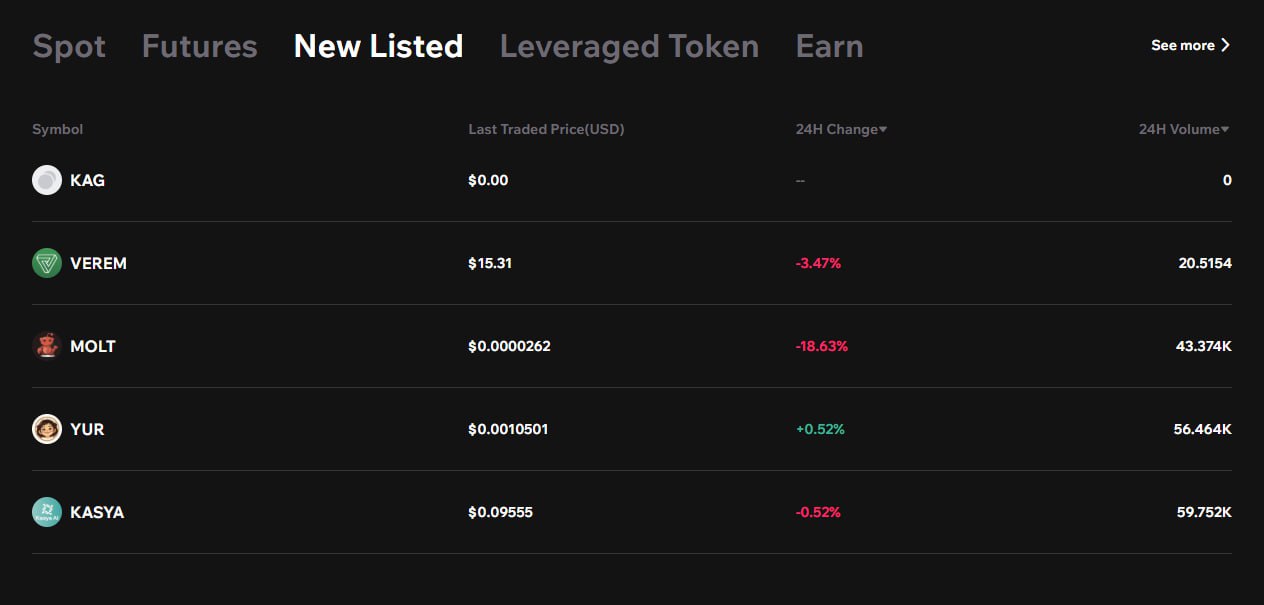Click the green VEREM token icon
The image size is (1264, 605).
pyautogui.click(x=47, y=263)
